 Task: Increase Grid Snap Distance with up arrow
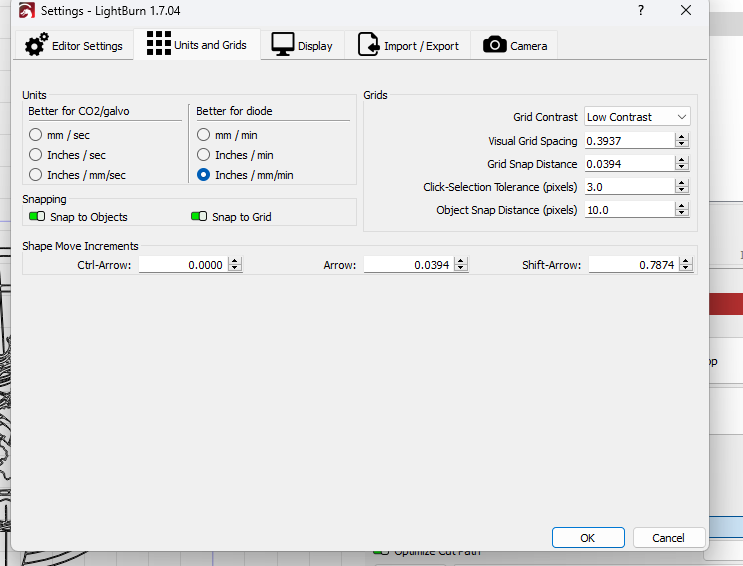[x=682, y=160]
